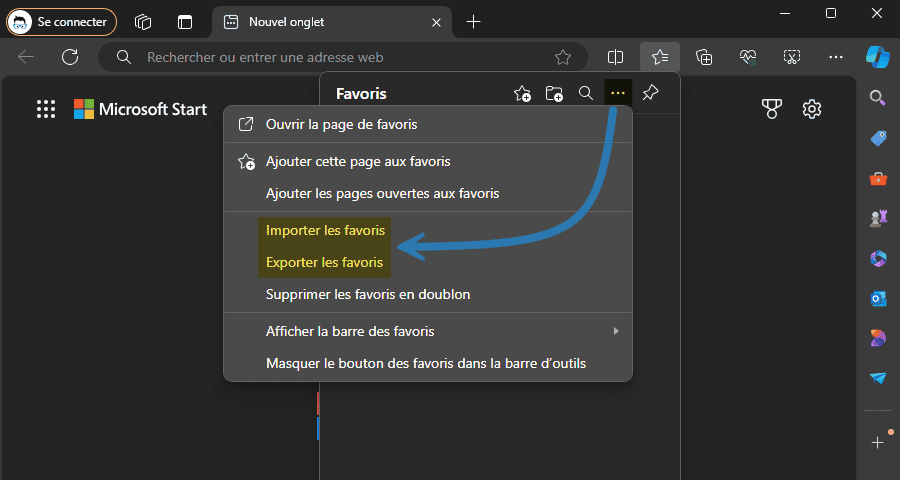Click the three-dot options in Favoris panel
The image size is (900, 480).
tap(618, 93)
